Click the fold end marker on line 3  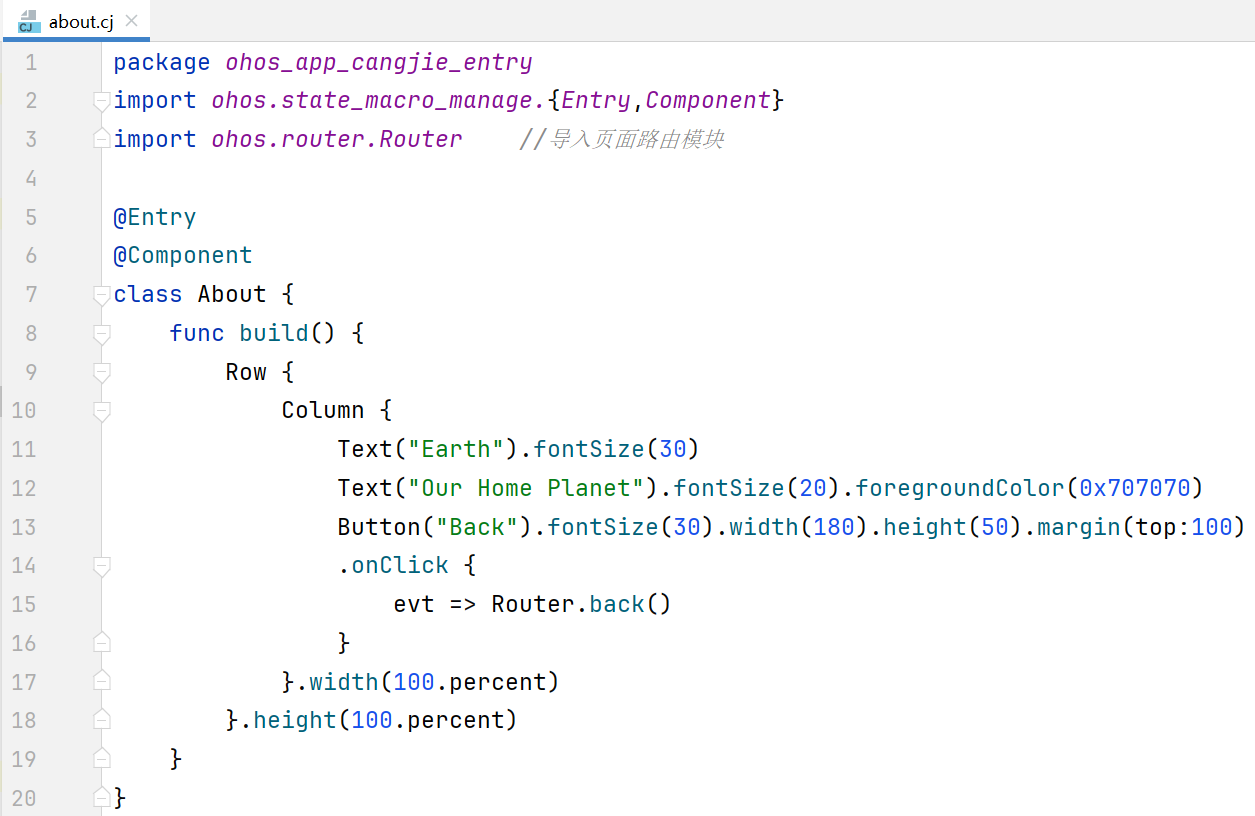(x=101, y=140)
